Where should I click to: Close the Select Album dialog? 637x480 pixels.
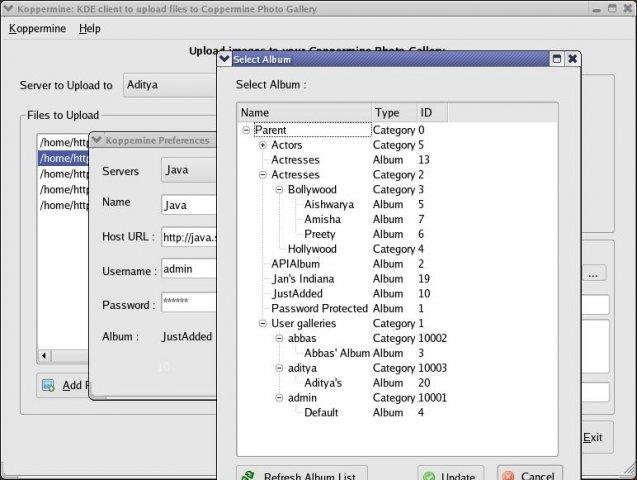572,59
